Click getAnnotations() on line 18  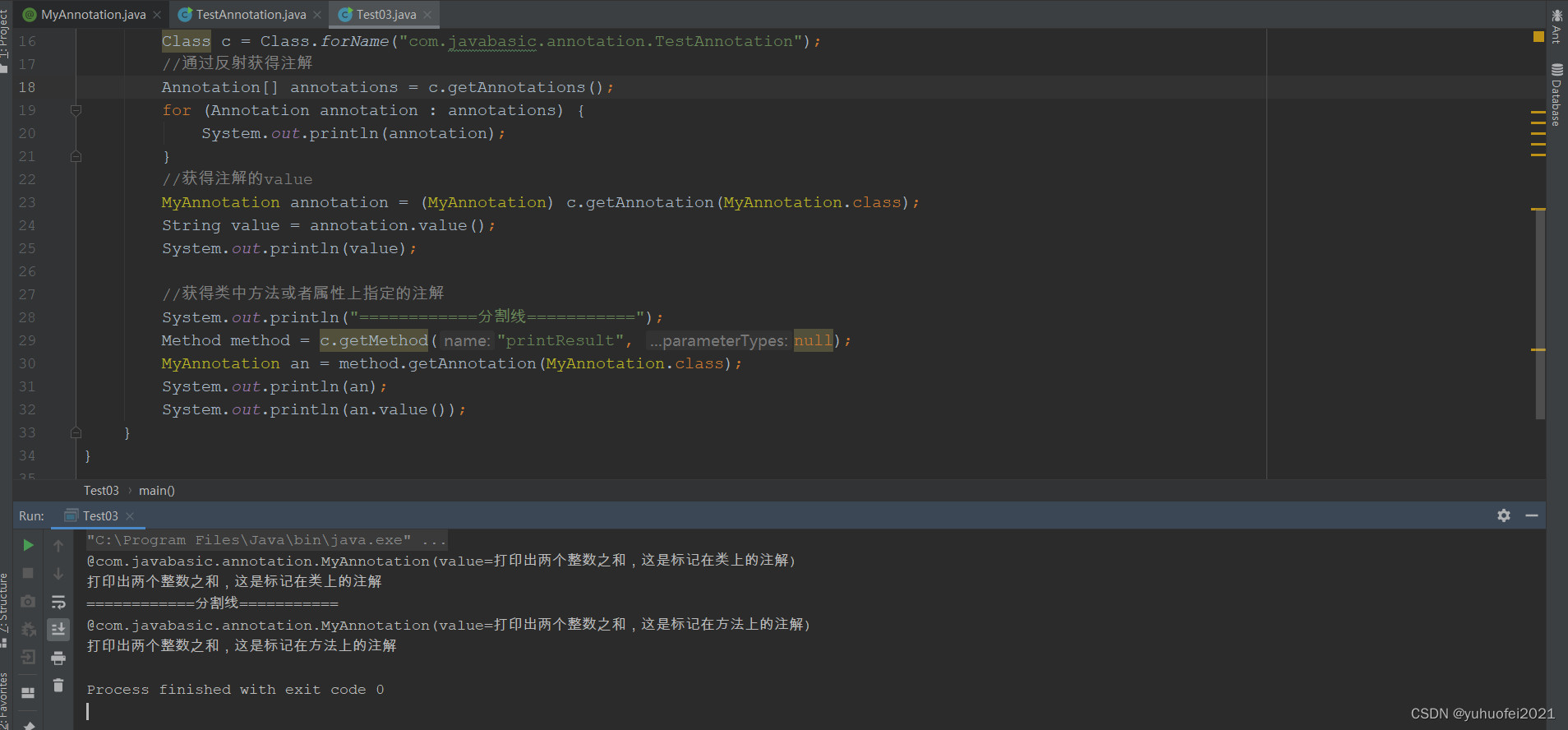point(524,87)
